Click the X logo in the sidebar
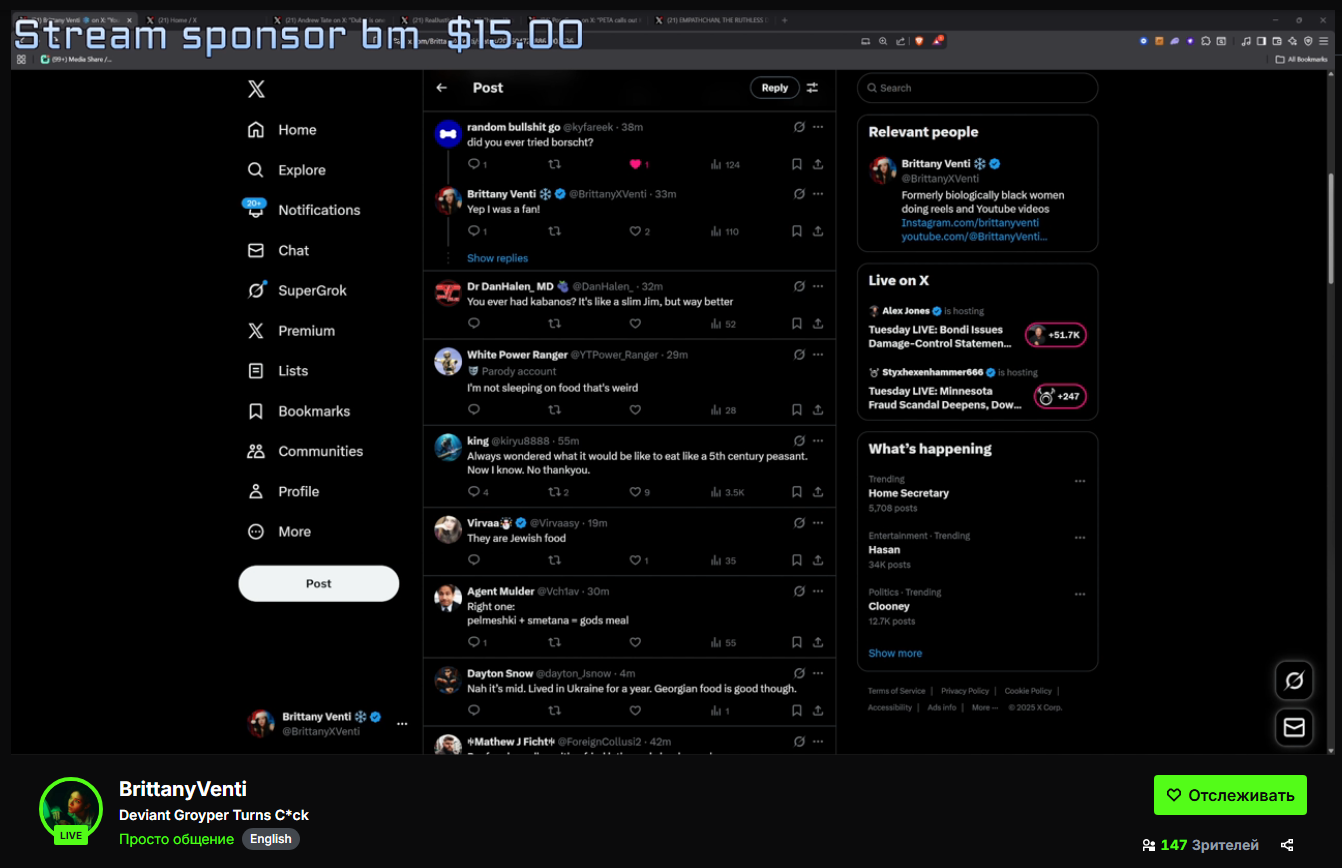The height and width of the screenshot is (868, 1342). [x=256, y=89]
